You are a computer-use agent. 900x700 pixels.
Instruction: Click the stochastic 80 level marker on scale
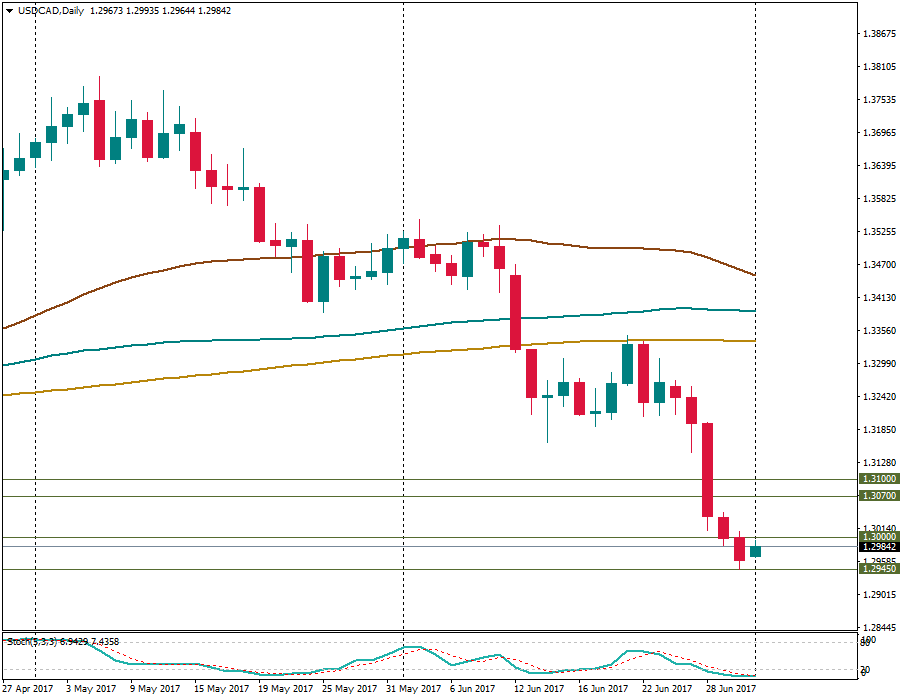866,643
